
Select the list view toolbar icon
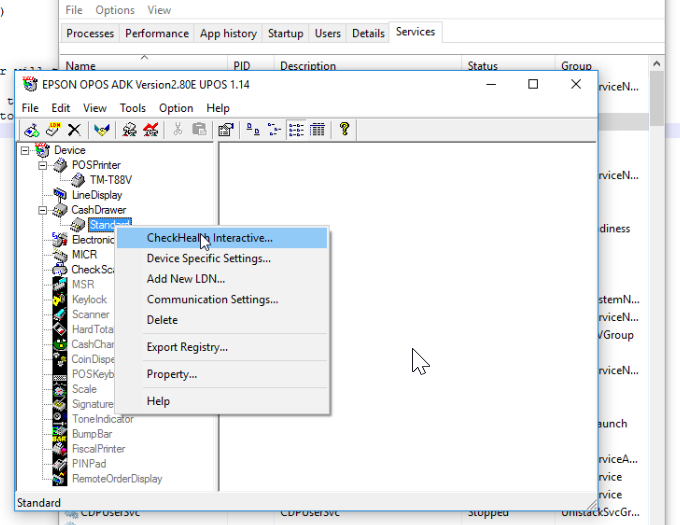click(296, 130)
